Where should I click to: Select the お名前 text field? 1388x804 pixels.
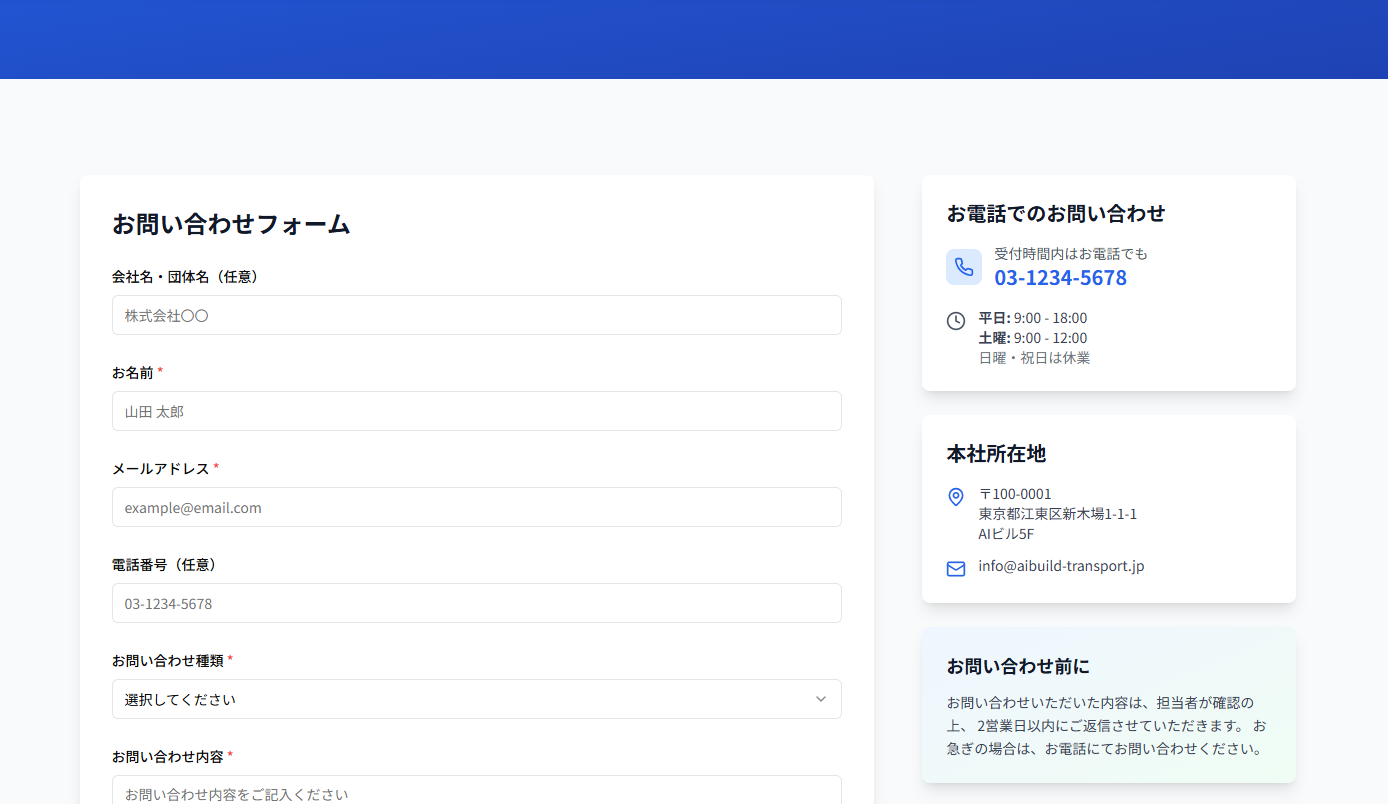click(477, 411)
